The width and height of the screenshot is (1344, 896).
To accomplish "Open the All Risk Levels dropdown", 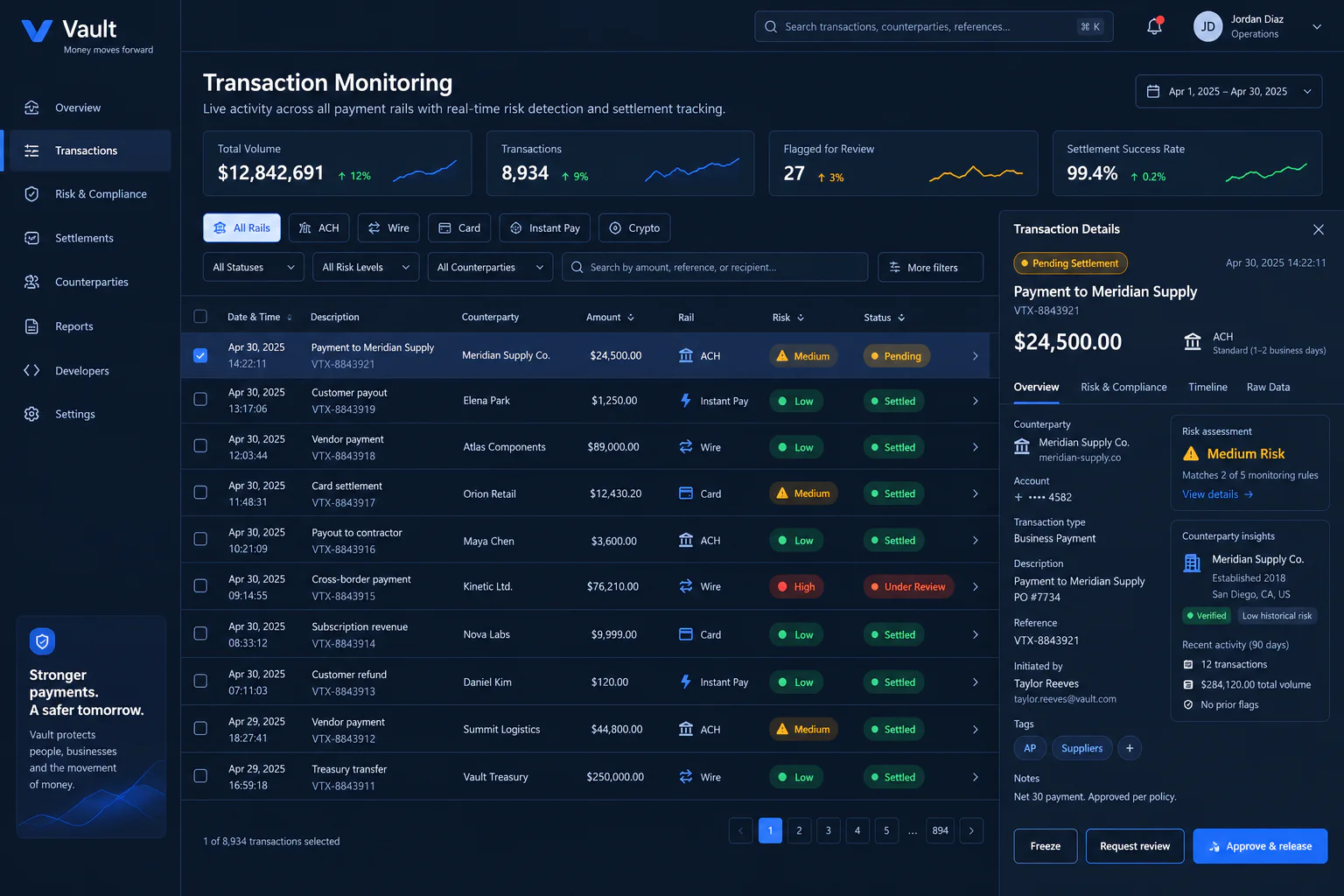I will [366, 267].
